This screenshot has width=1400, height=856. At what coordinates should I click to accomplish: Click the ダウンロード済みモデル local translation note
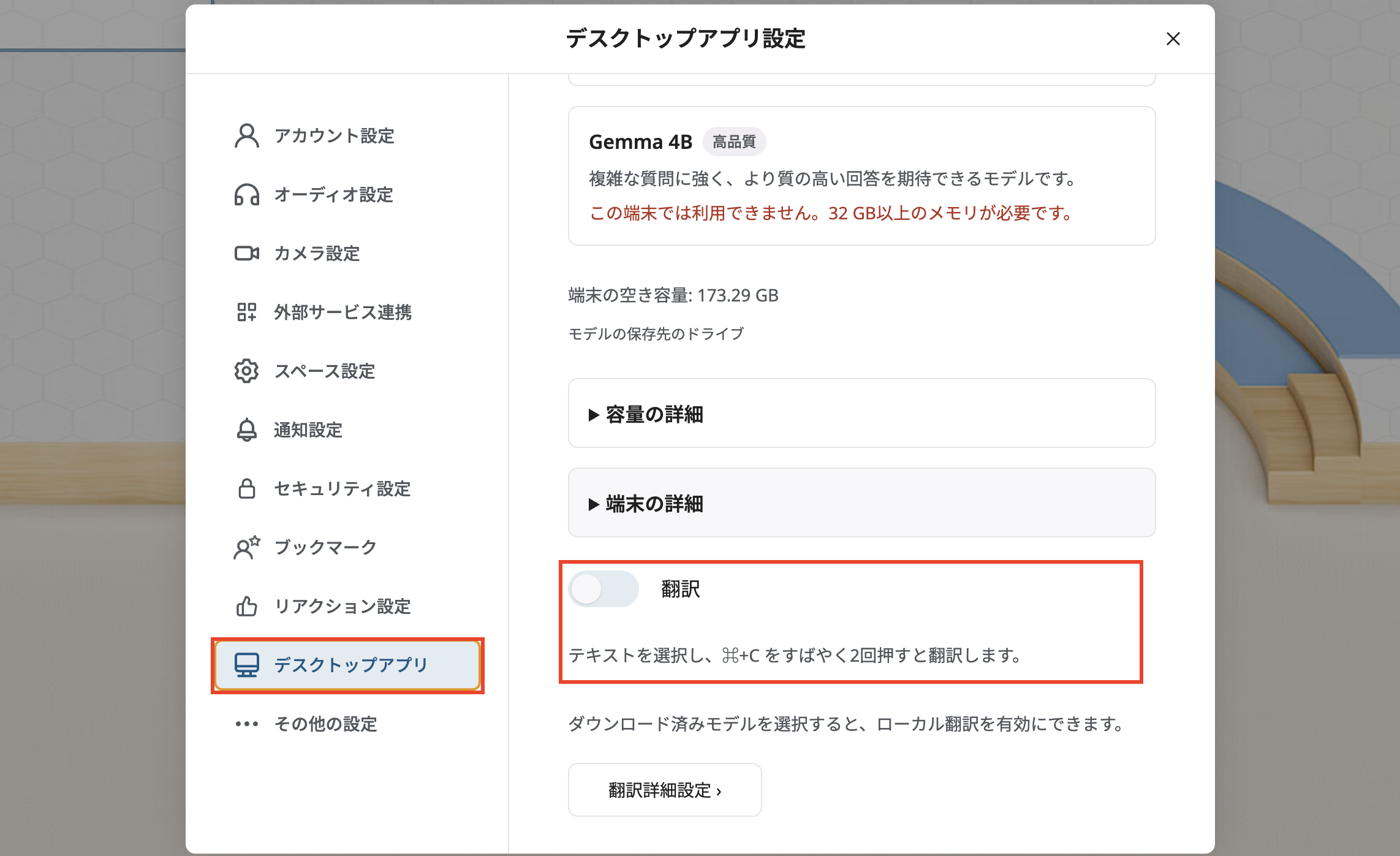tap(846, 724)
